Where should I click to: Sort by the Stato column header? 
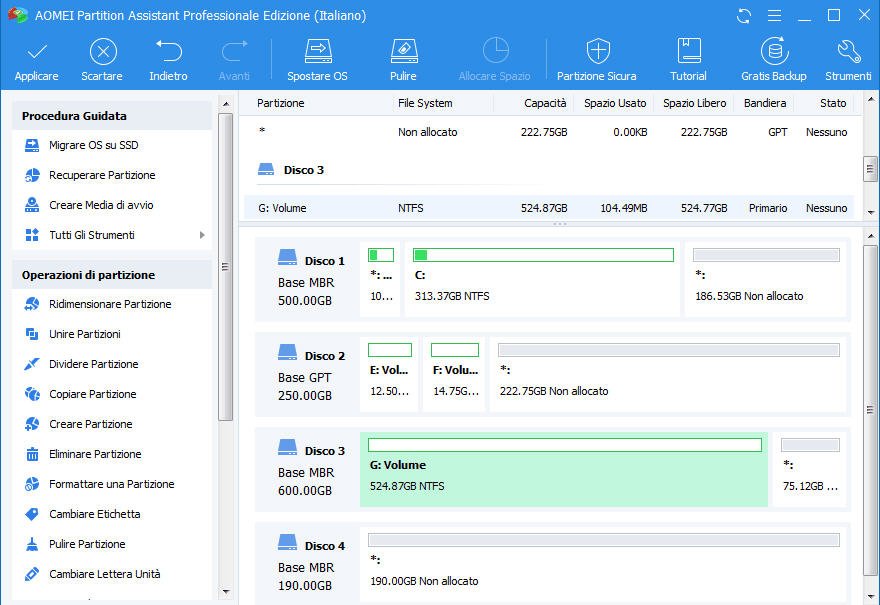click(833, 103)
